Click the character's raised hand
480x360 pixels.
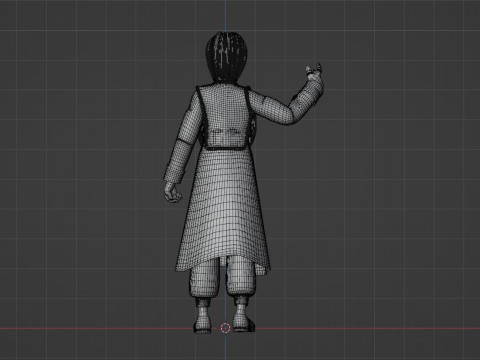click(314, 71)
